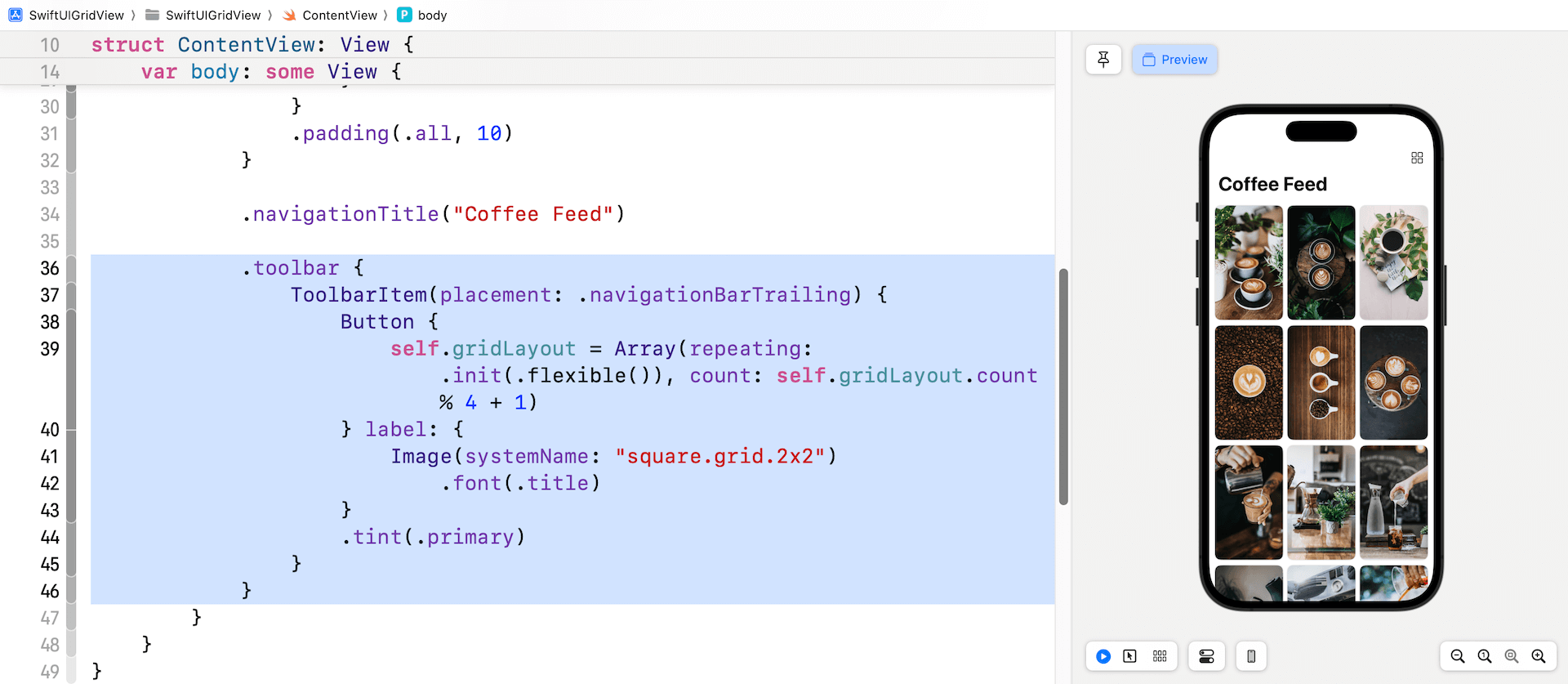Pin the preview canvas
1568x684 pixels.
[x=1103, y=60]
